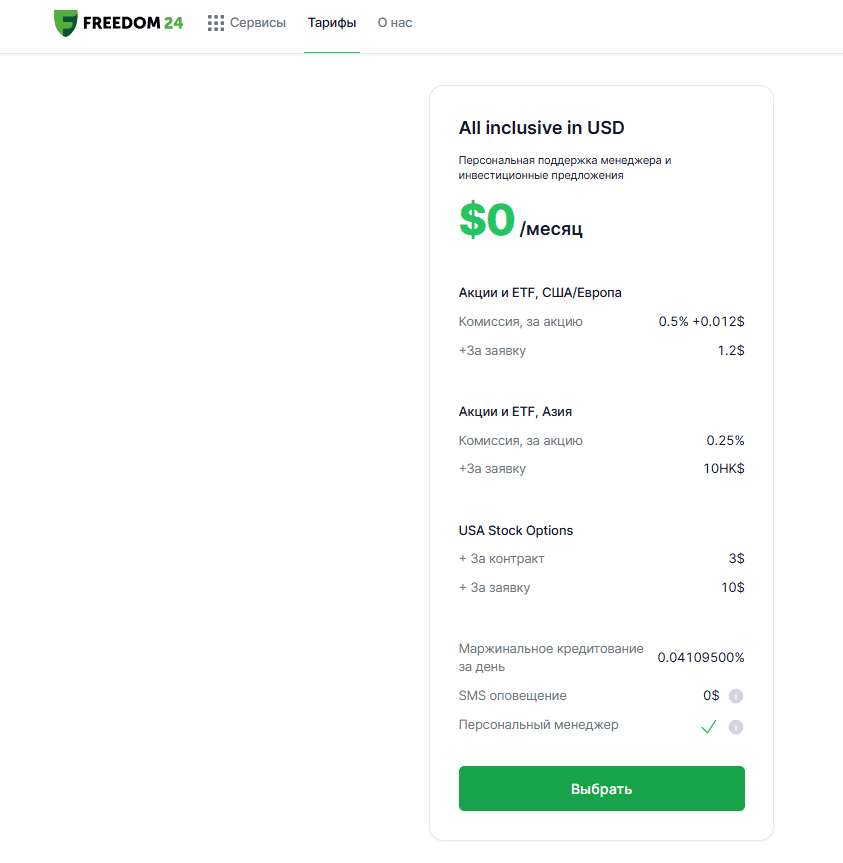Click the $0 monthly price
The width and height of the screenshot is (843, 863).
[x=487, y=219]
